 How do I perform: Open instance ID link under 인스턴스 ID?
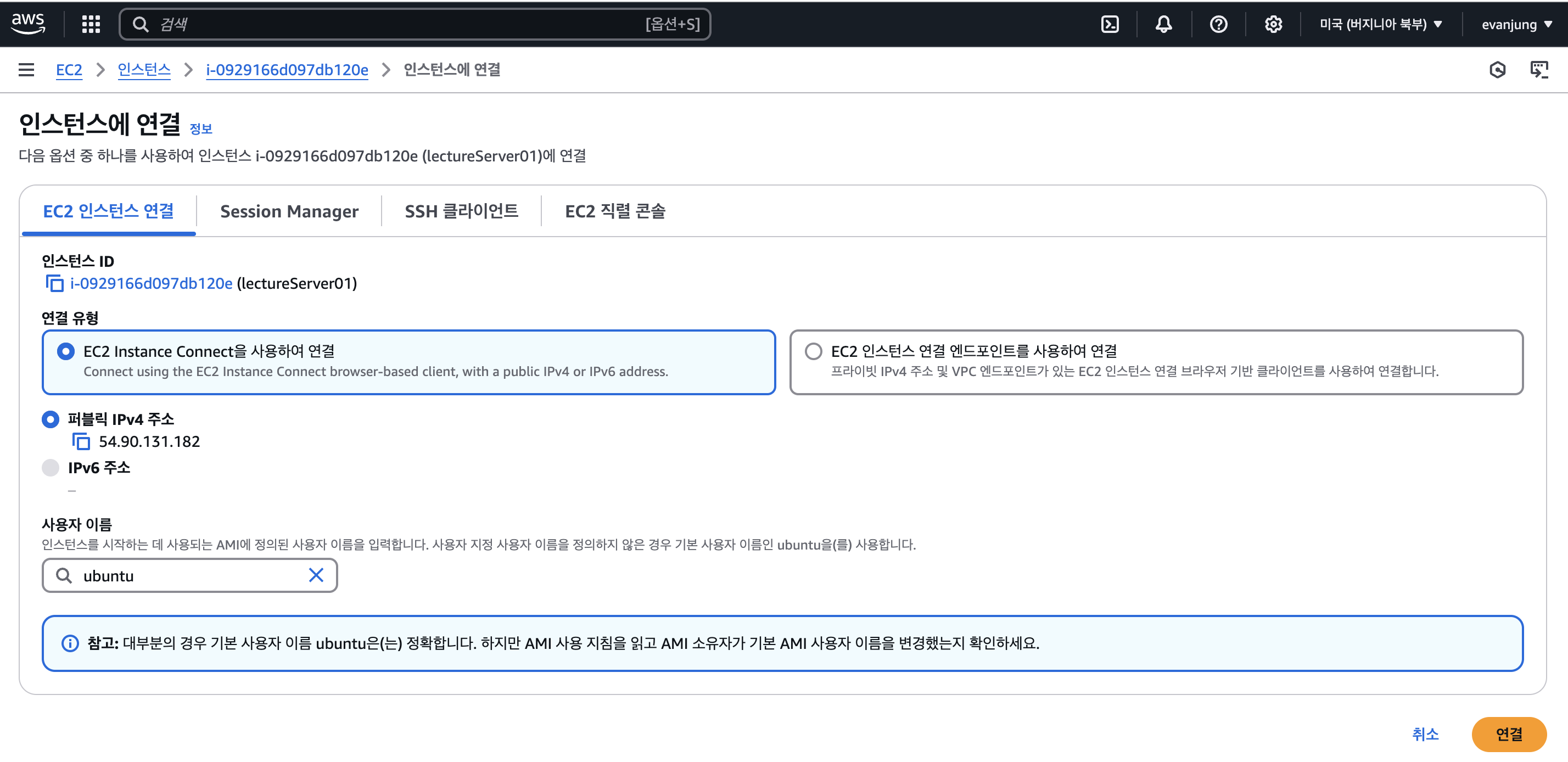click(x=151, y=283)
